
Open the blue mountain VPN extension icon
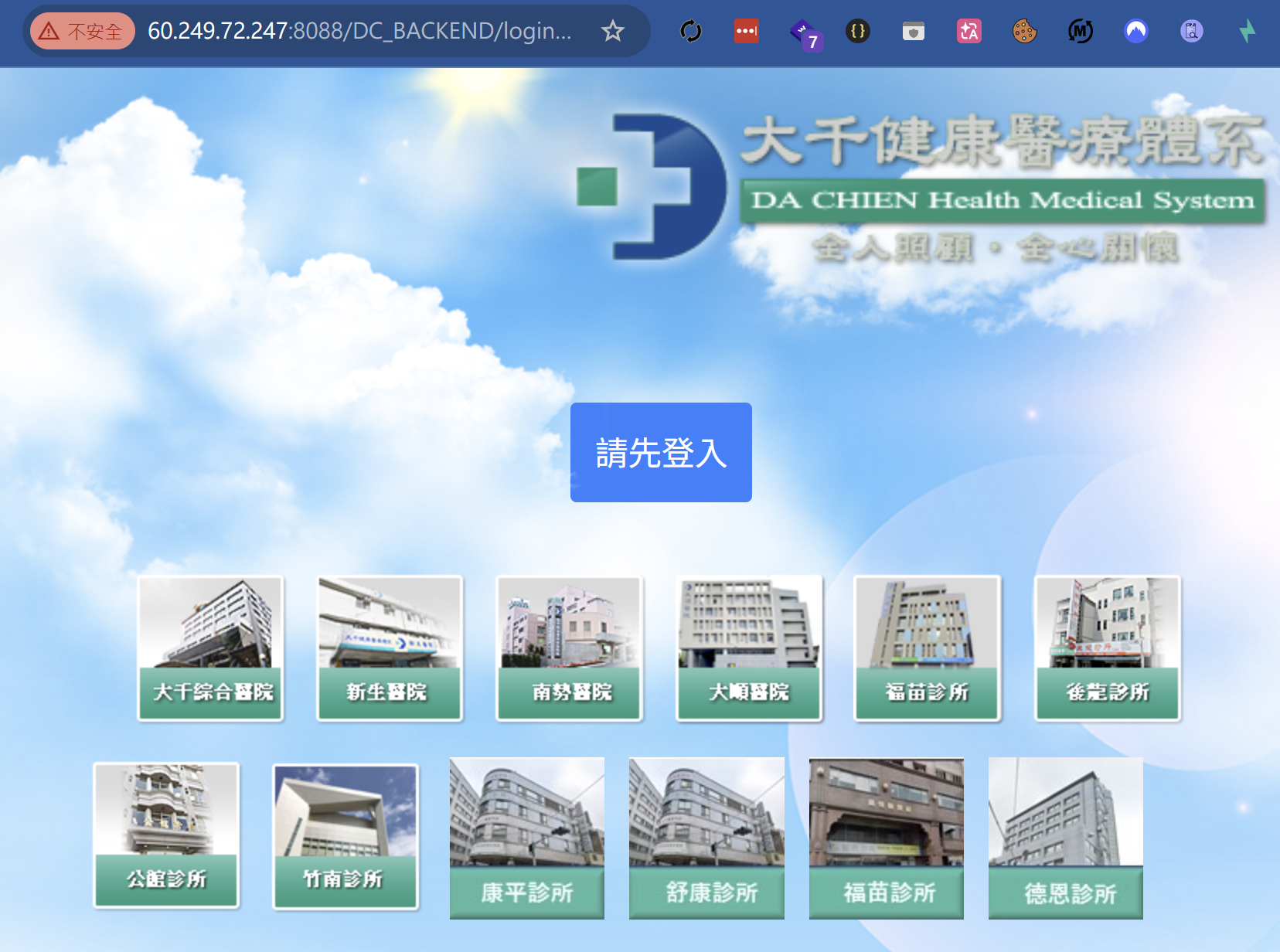click(x=1136, y=31)
